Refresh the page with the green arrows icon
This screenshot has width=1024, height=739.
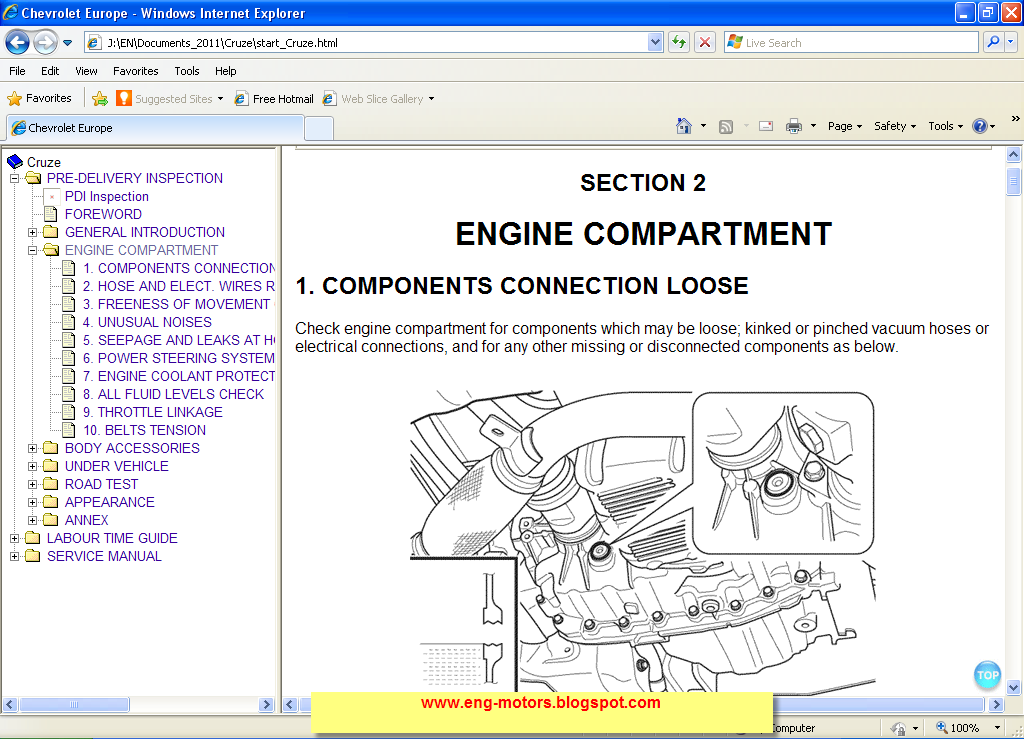point(679,42)
